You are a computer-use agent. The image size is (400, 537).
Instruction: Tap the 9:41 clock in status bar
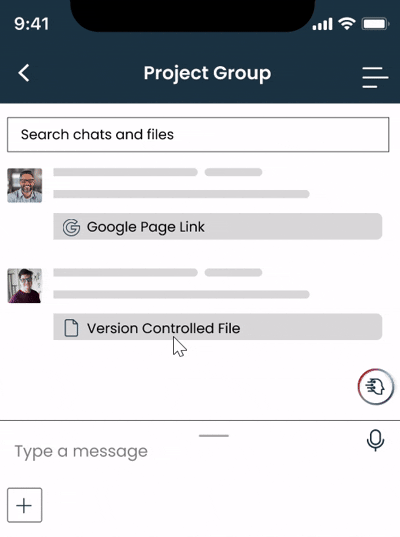[x=32, y=24]
